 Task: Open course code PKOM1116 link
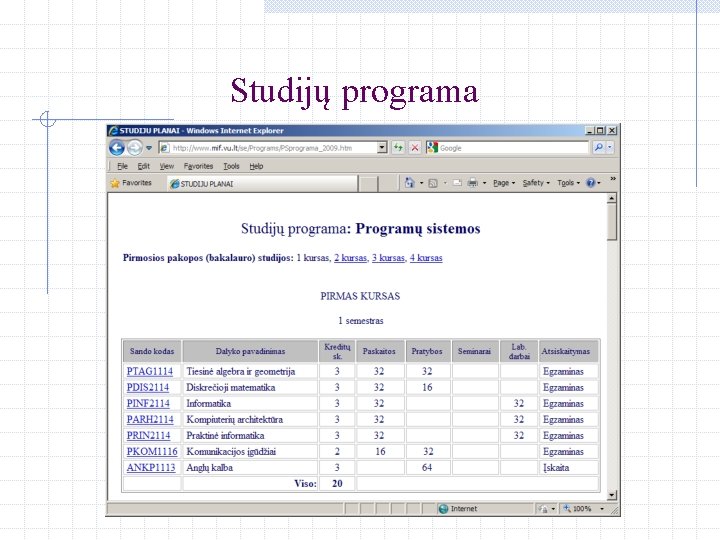tap(152, 452)
